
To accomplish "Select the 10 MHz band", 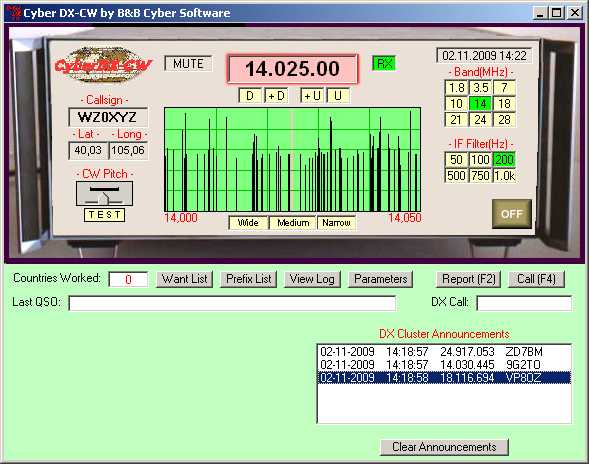I will [x=456, y=104].
